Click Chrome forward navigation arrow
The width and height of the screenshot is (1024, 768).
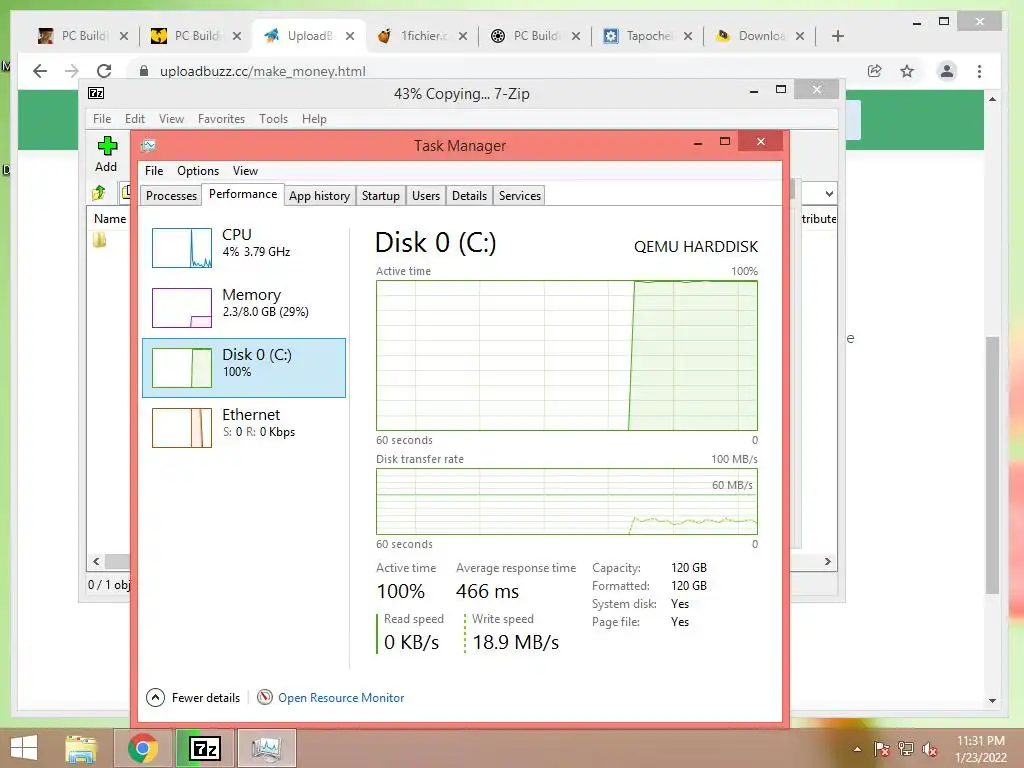[72, 71]
